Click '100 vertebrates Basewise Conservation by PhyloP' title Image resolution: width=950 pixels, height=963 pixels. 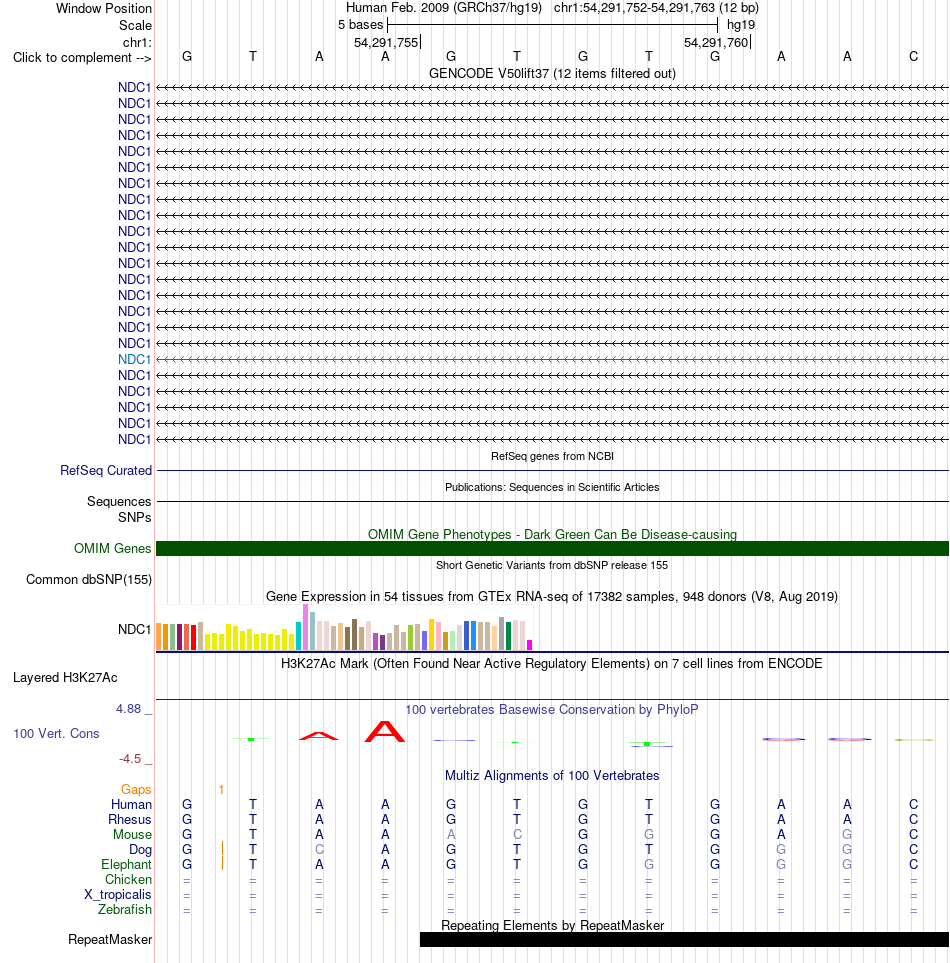click(x=552, y=709)
